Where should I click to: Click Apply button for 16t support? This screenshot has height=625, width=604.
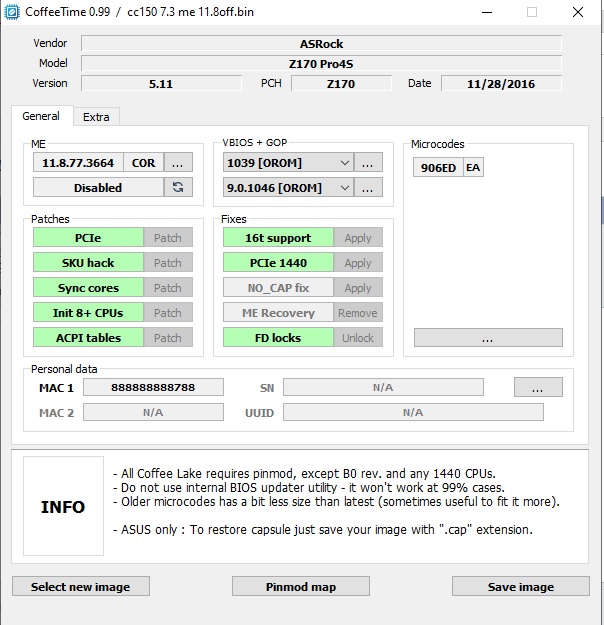click(x=358, y=238)
